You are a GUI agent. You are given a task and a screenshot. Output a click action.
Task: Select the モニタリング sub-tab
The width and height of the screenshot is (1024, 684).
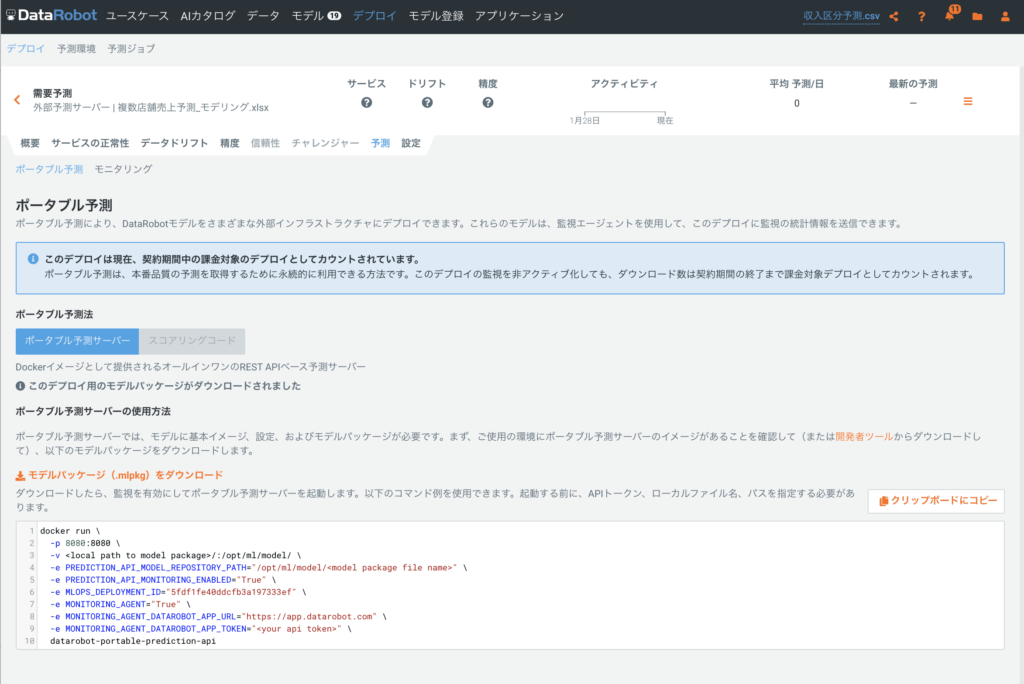point(123,169)
